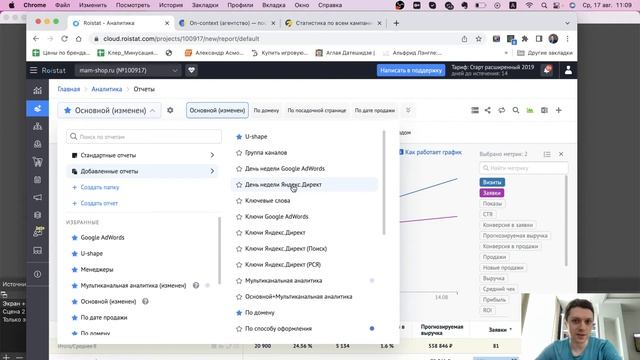Click the table layout icon in report toolbar
The height and width of the screenshot is (360, 640).
[475, 110]
